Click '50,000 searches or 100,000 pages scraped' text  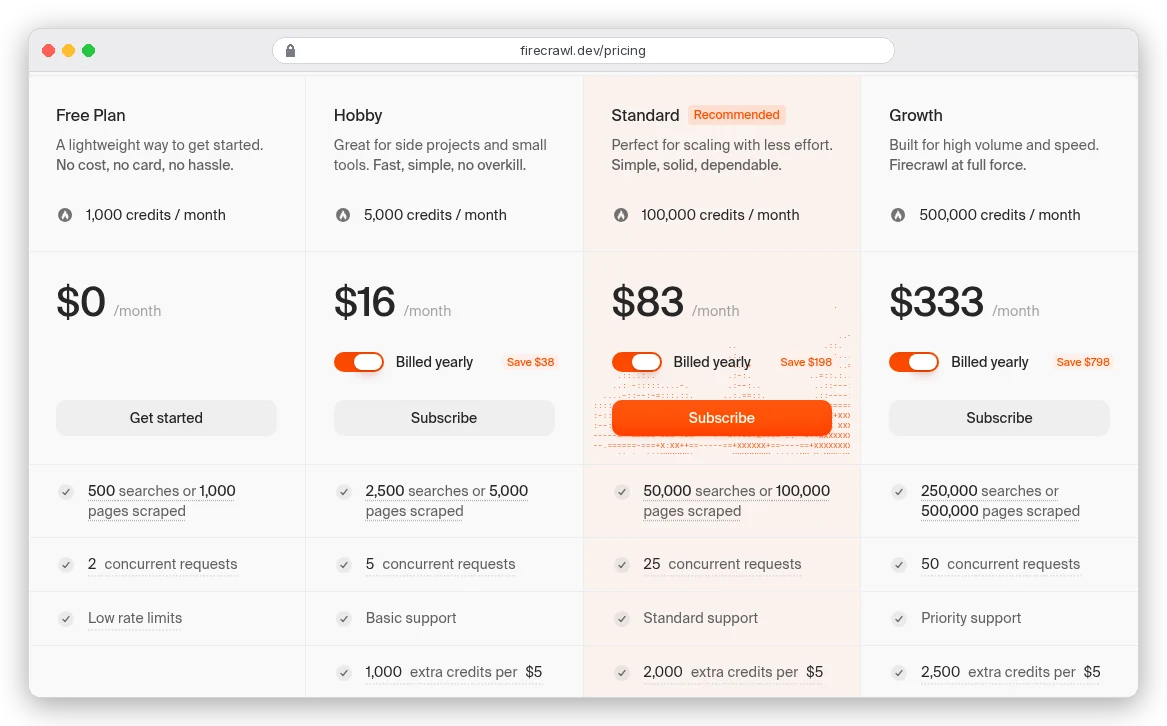pyautogui.click(x=737, y=501)
